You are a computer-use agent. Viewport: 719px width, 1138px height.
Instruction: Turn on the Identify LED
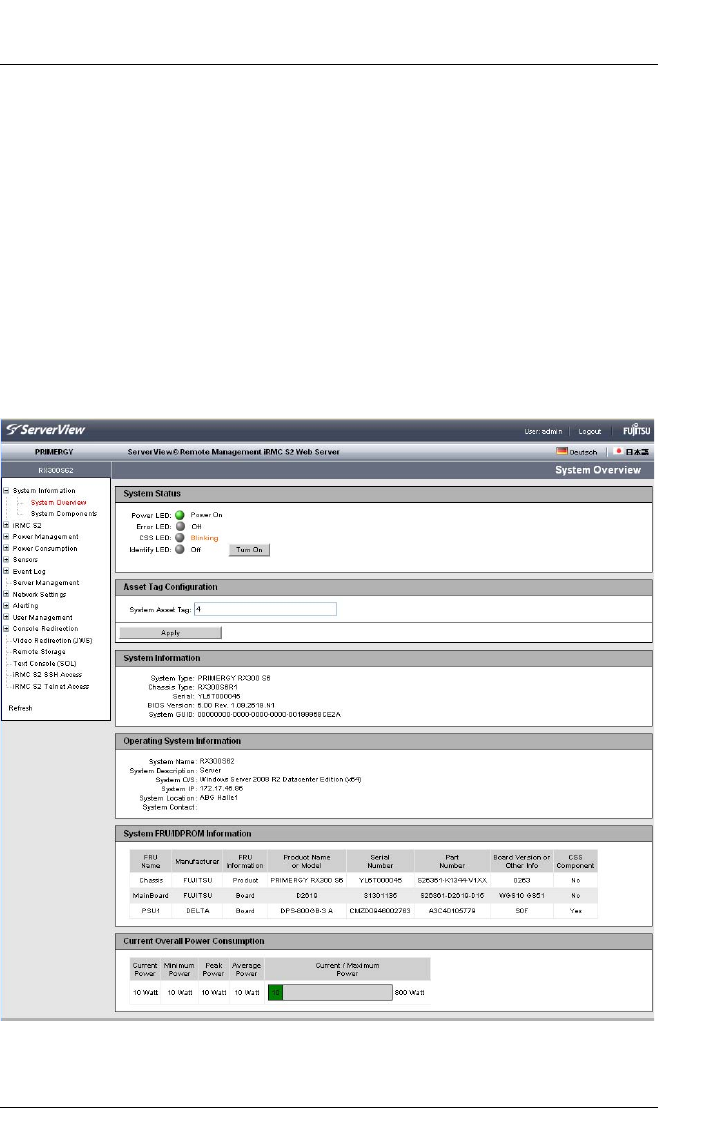point(250,550)
